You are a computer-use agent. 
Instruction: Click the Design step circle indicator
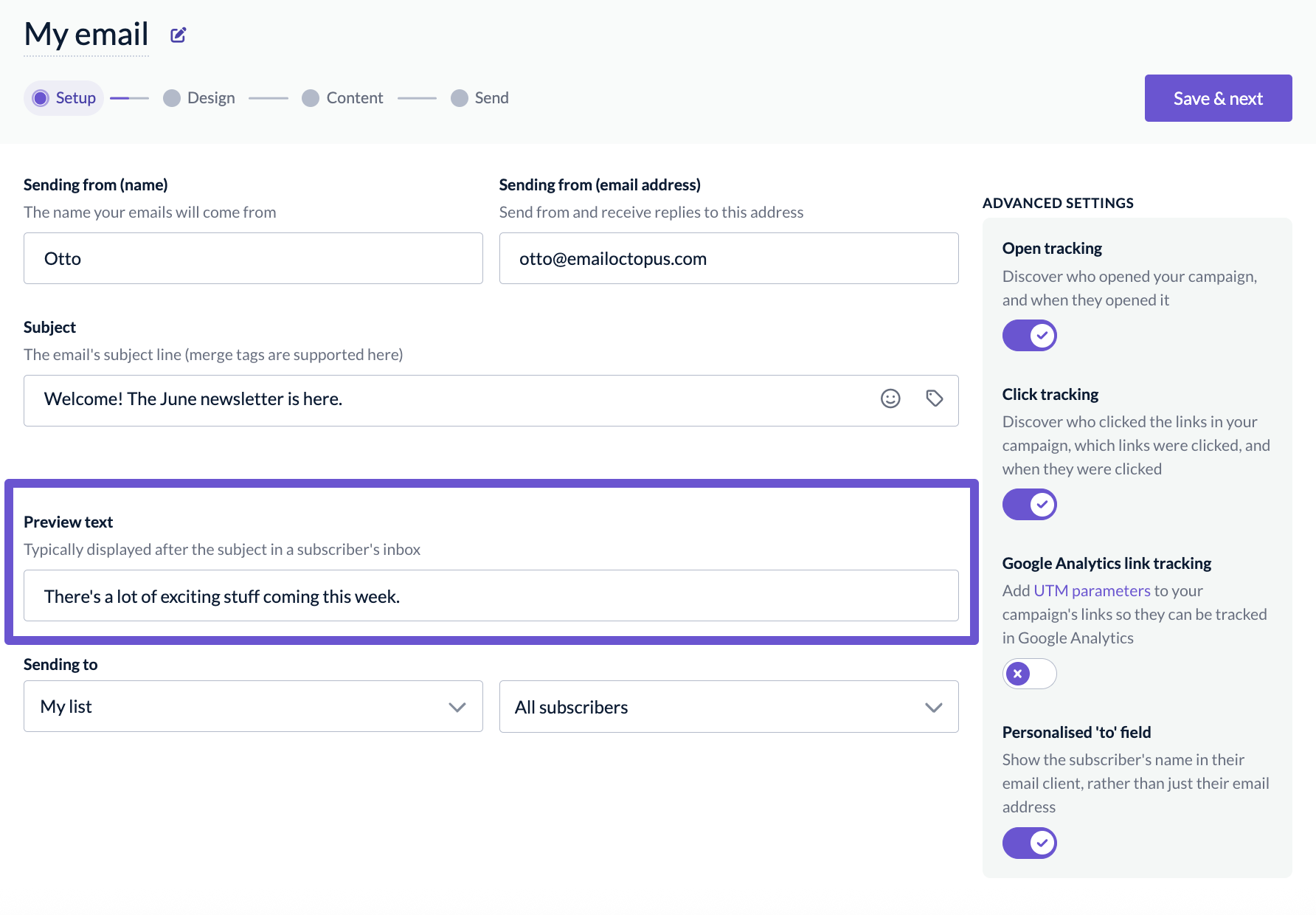pos(172,98)
